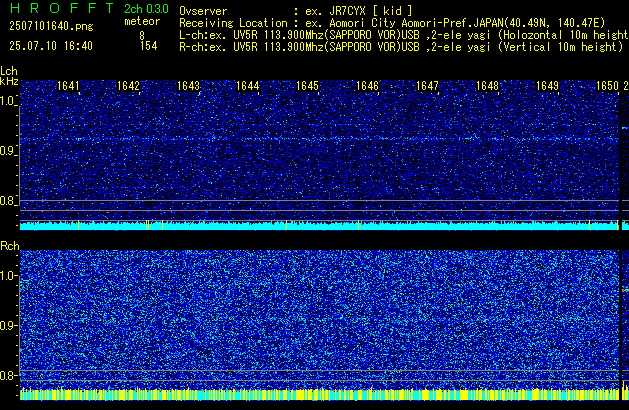Select the 1644 time marker
The height and width of the screenshot is (410, 629).
coord(248,86)
